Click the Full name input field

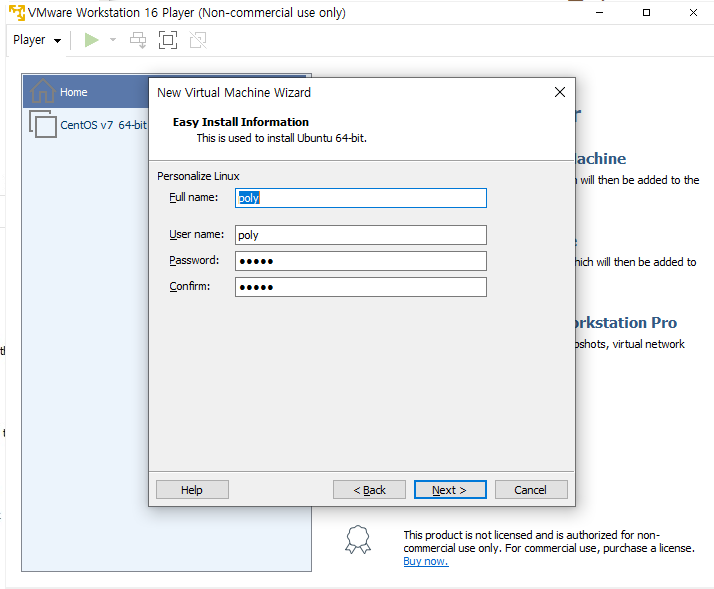tap(361, 198)
